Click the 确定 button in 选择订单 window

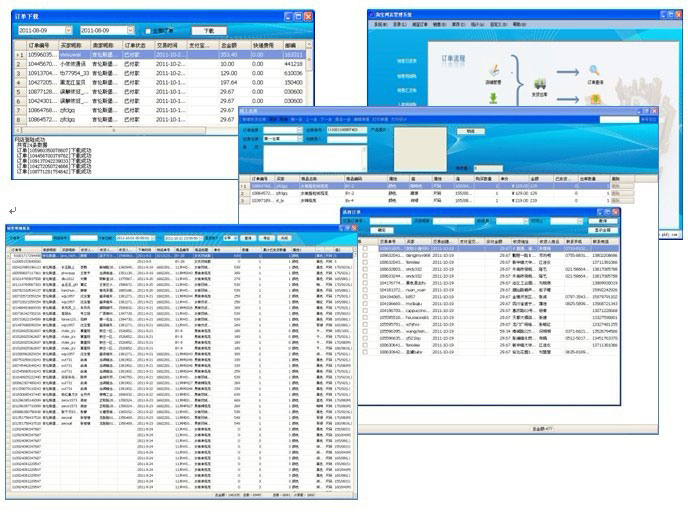[382, 230]
